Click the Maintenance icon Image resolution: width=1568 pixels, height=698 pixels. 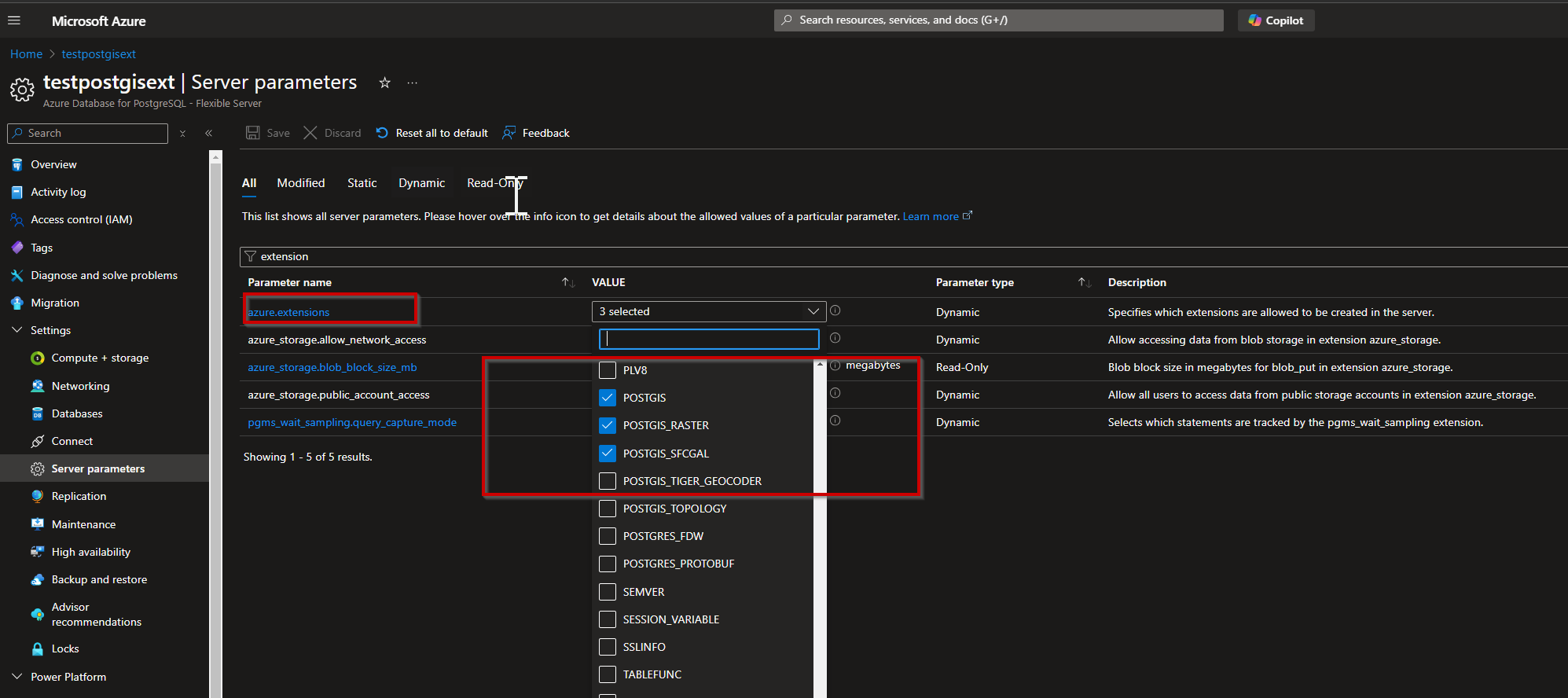pyautogui.click(x=37, y=524)
